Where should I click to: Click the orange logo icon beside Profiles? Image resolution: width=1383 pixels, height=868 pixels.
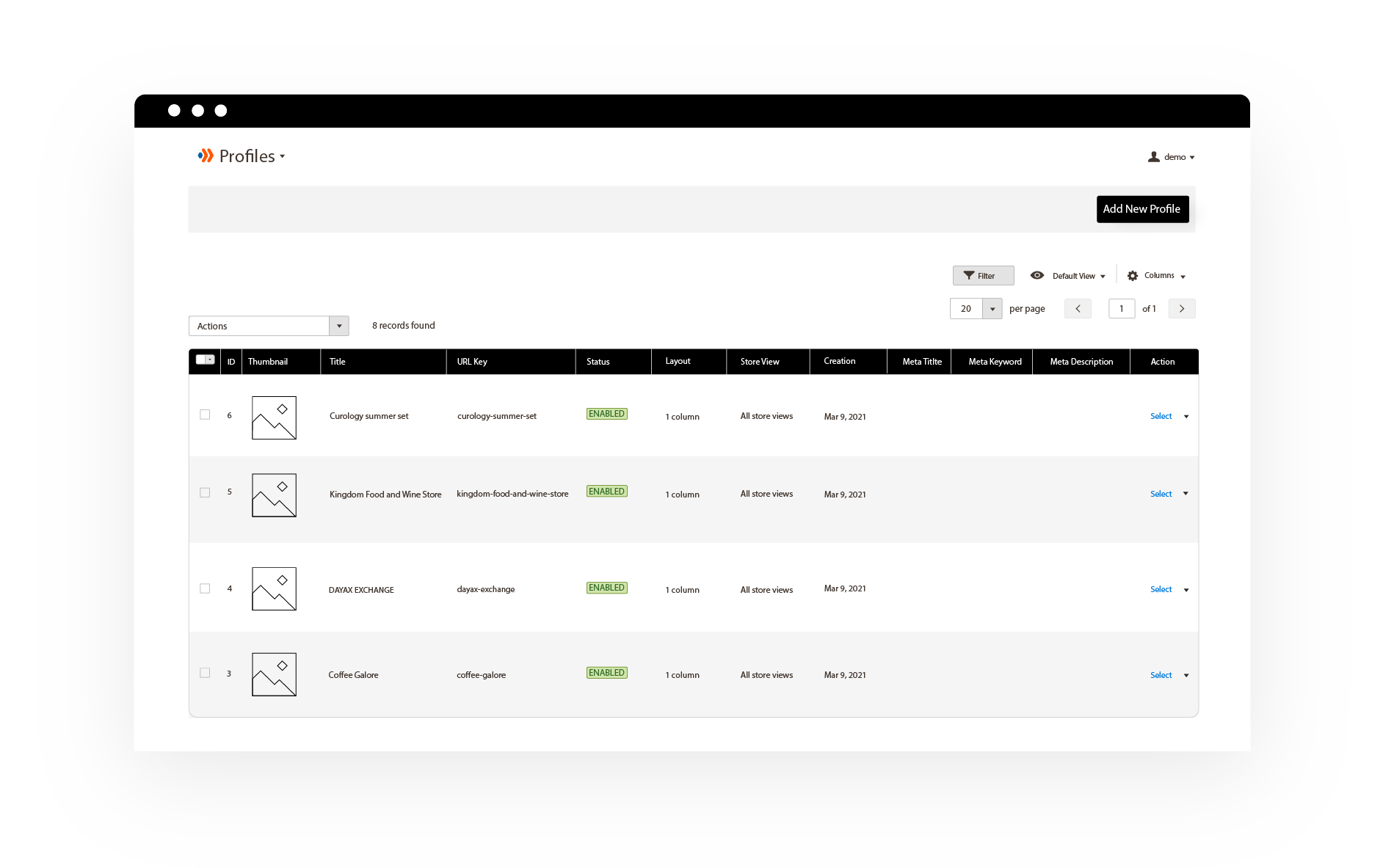[206, 156]
